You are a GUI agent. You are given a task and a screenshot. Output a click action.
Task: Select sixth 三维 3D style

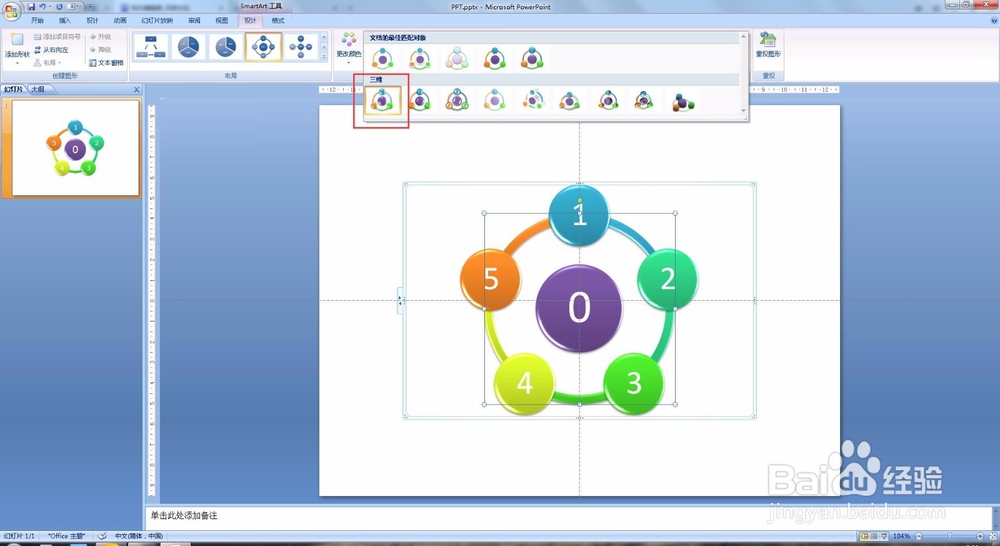(x=570, y=100)
